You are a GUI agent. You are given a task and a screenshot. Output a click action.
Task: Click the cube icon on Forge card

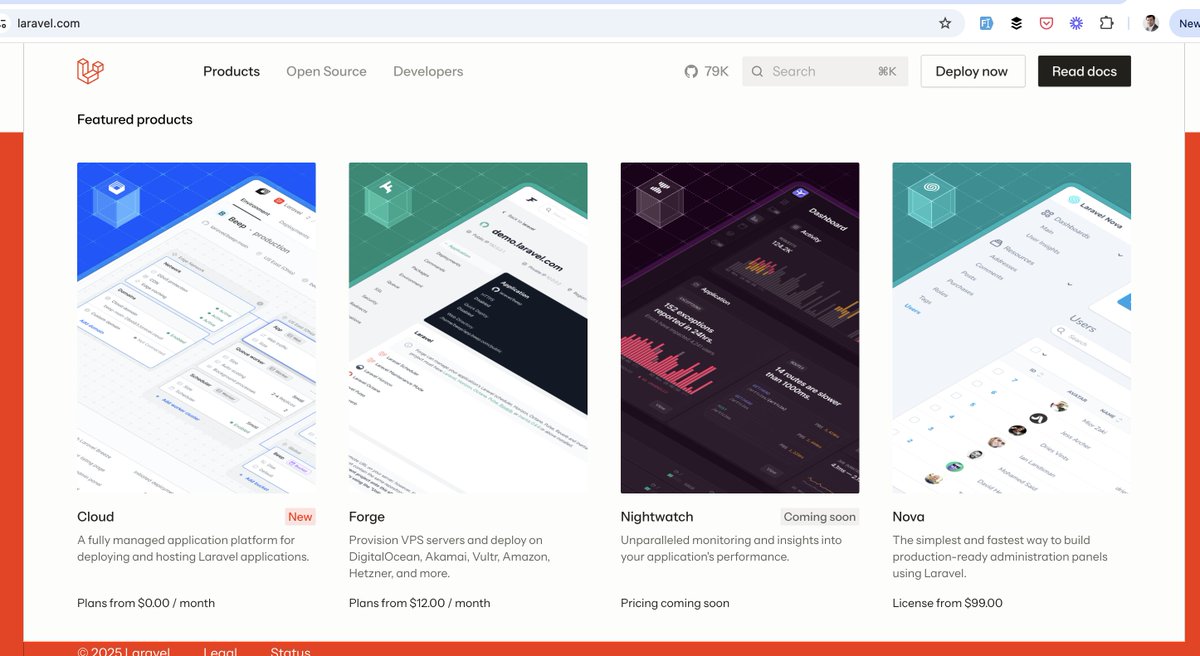coord(389,200)
